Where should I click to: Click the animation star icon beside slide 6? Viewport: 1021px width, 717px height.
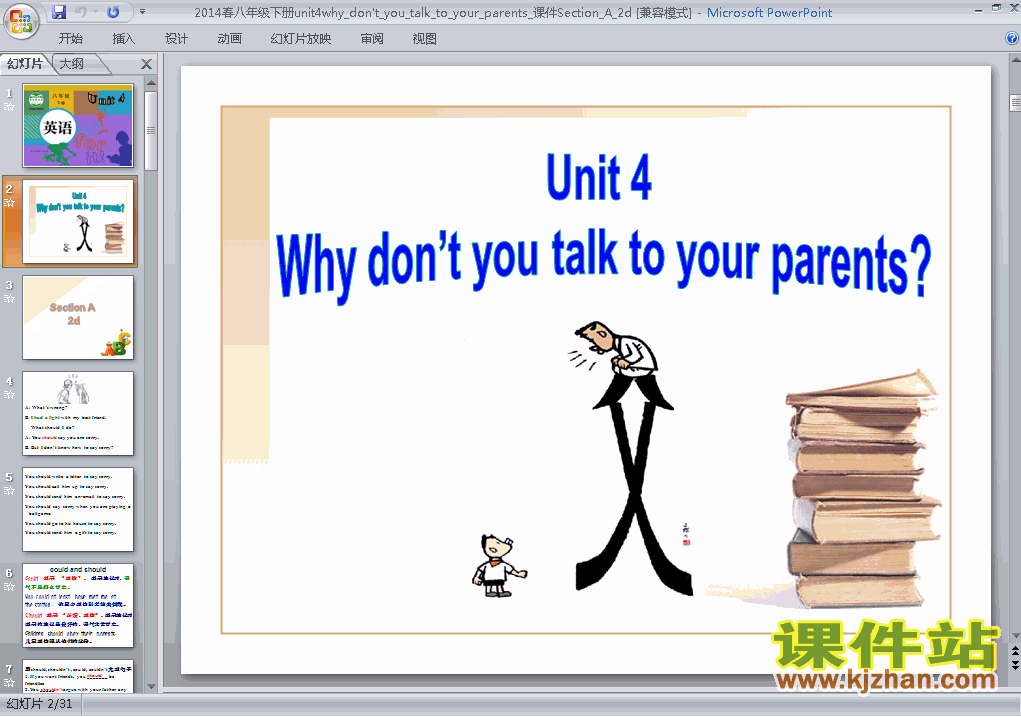click(9, 587)
